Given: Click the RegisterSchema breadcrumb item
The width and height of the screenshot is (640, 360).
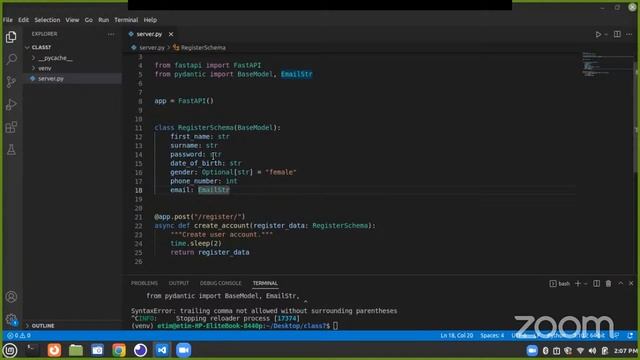Looking at the screenshot, I should click(x=203, y=48).
